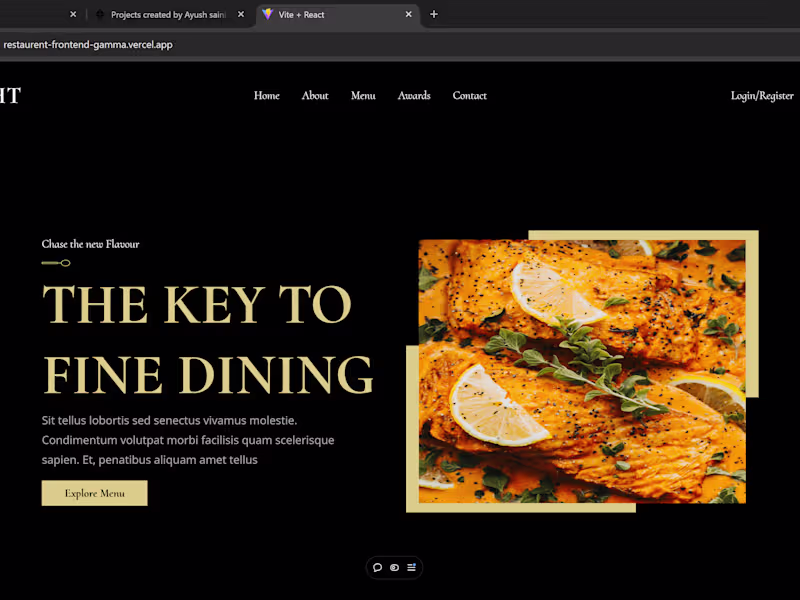Click the salmon dish hero image
The width and height of the screenshot is (800, 600).
click(582, 371)
